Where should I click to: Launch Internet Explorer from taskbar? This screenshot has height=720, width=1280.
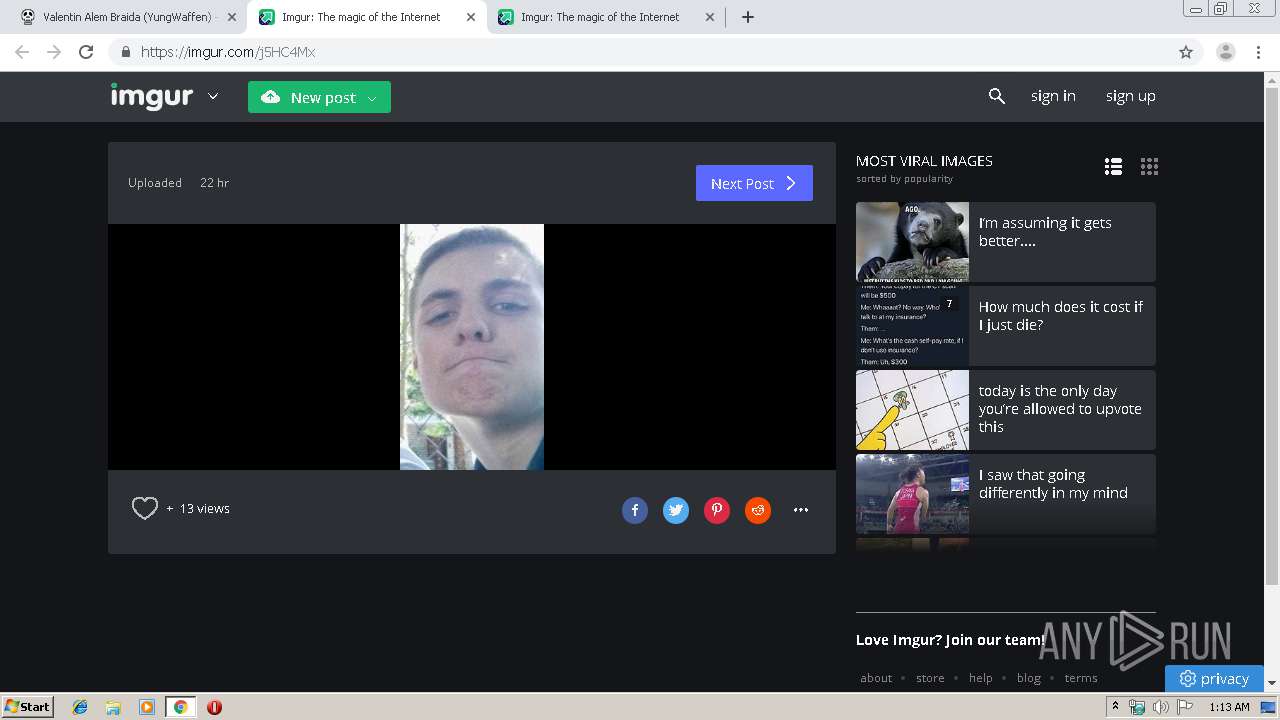(80, 707)
